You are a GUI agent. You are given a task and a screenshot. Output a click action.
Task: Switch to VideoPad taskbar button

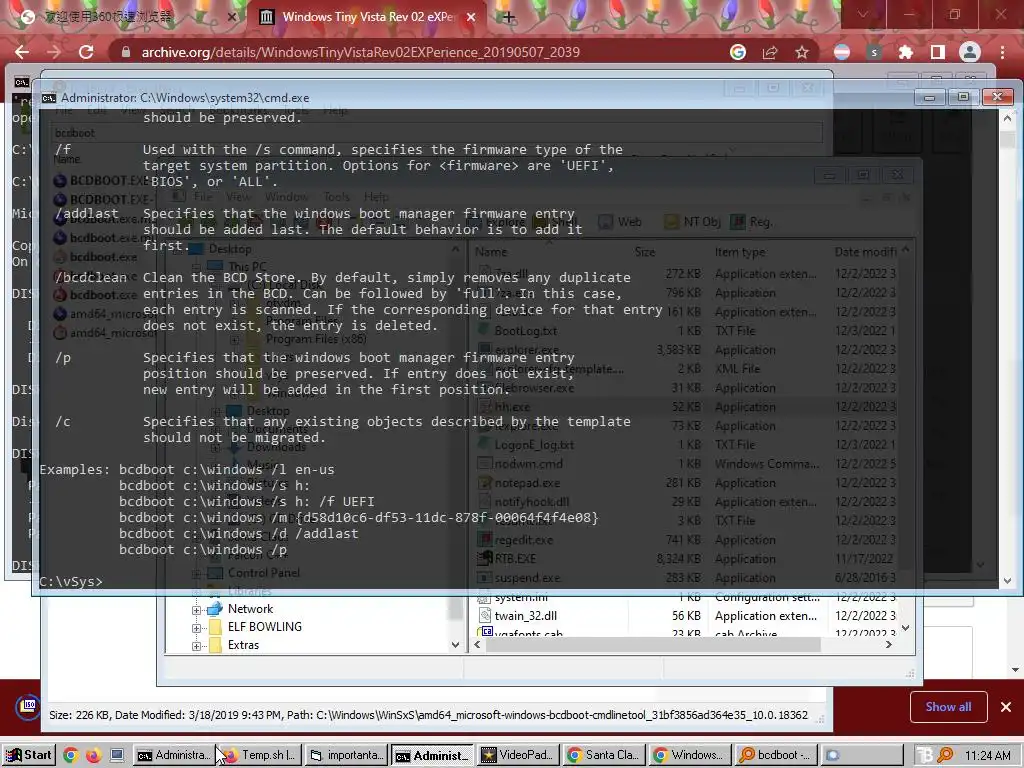coord(518,756)
